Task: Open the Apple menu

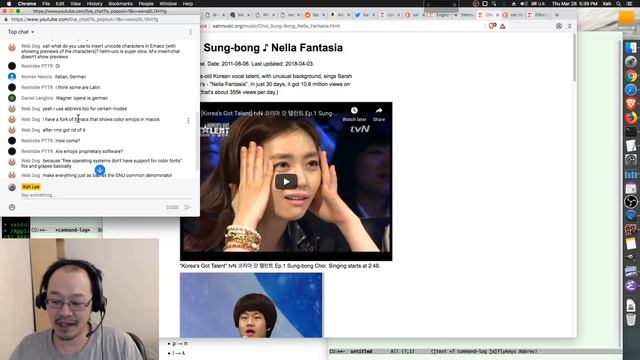Action: 9,4
